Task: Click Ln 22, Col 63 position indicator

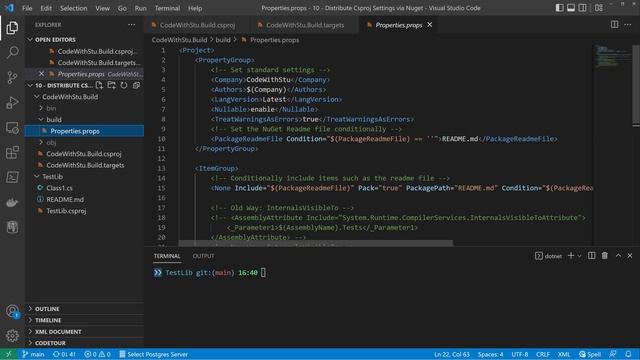Action: (x=452, y=354)
